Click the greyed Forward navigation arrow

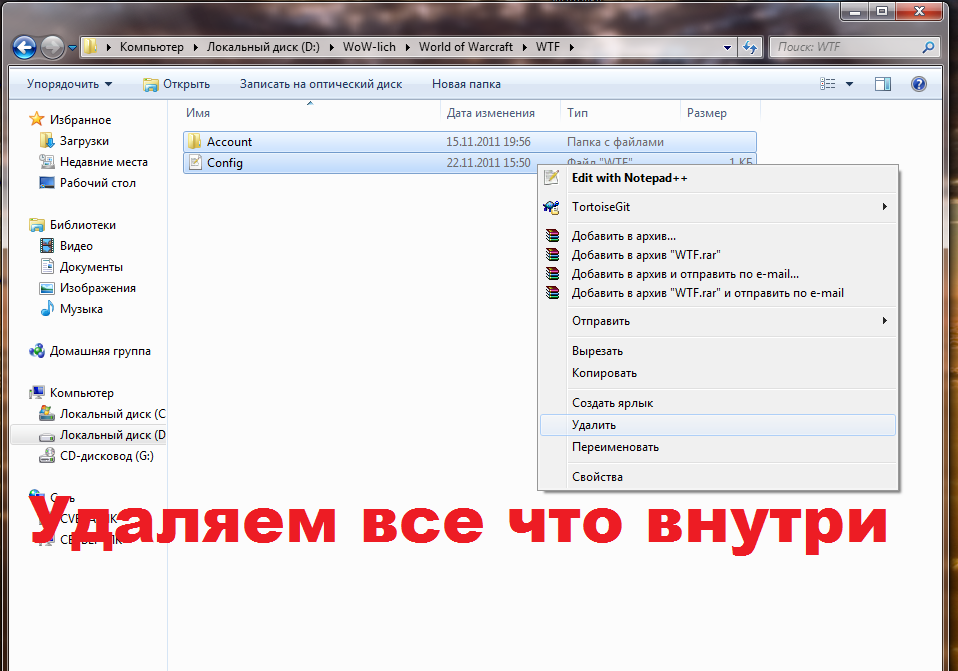point(53,47)
